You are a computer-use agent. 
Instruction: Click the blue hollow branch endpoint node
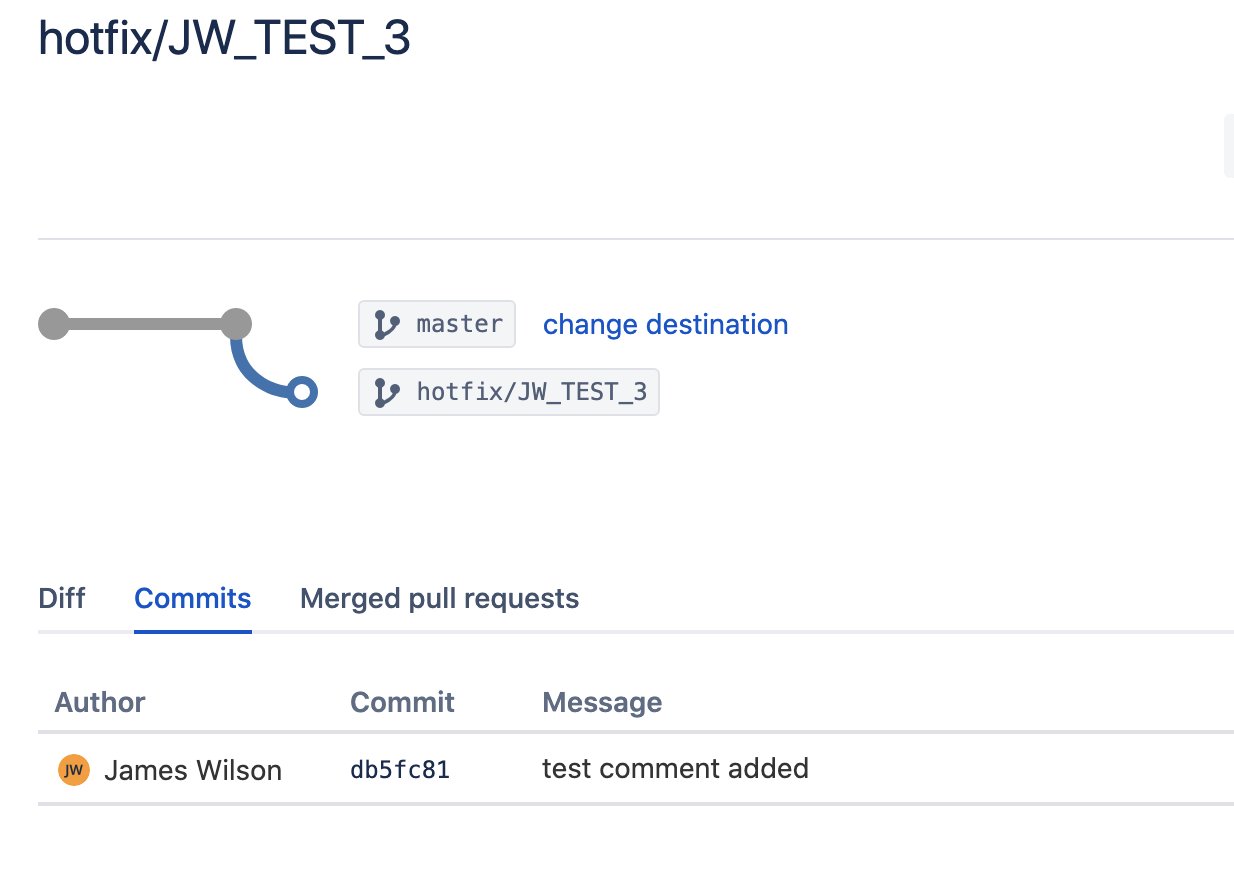pos(301,391)
